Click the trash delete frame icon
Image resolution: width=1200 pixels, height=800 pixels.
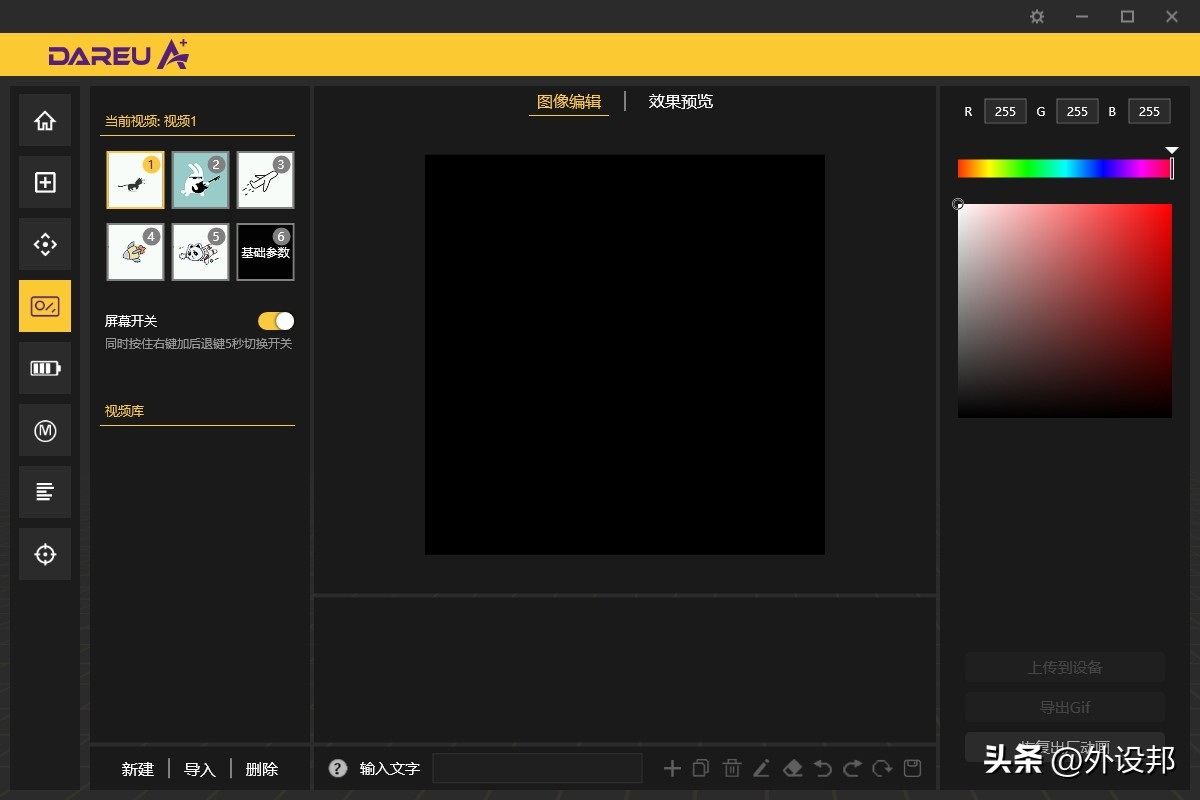pyautogui.click(x=732, y=768)
